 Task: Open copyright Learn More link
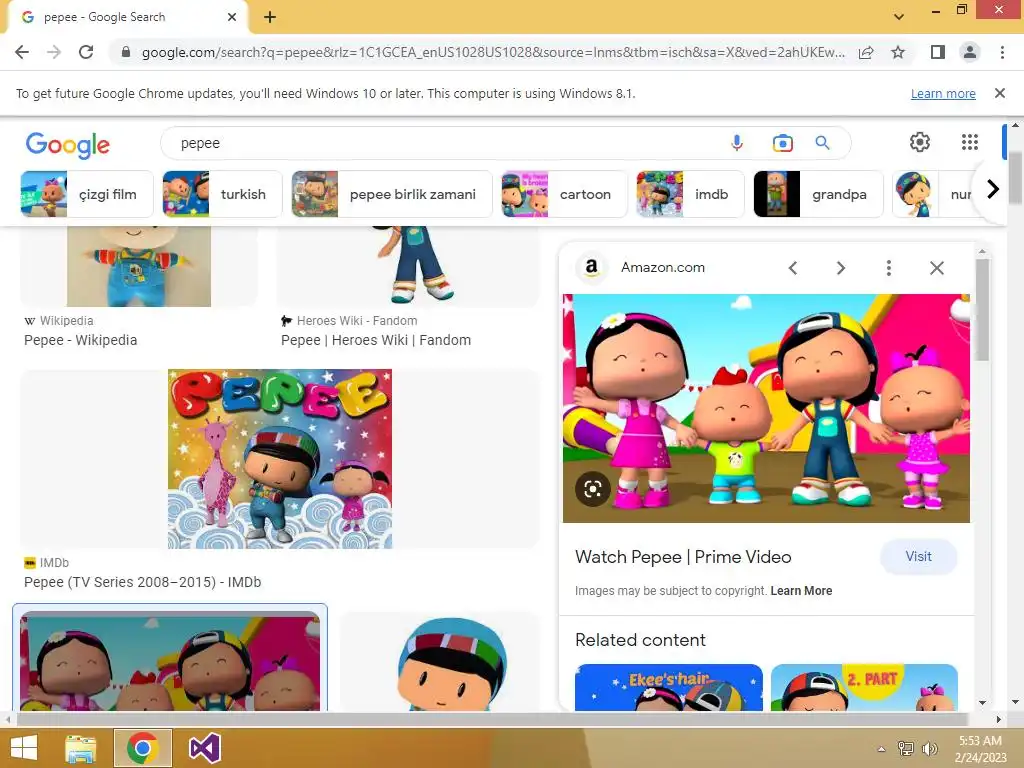click(801, 590)
